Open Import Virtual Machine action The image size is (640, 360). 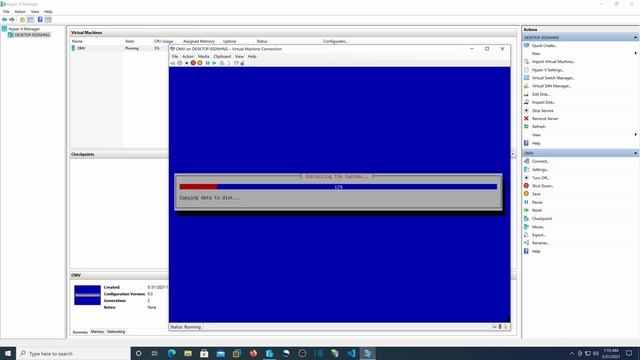point(553,62)
